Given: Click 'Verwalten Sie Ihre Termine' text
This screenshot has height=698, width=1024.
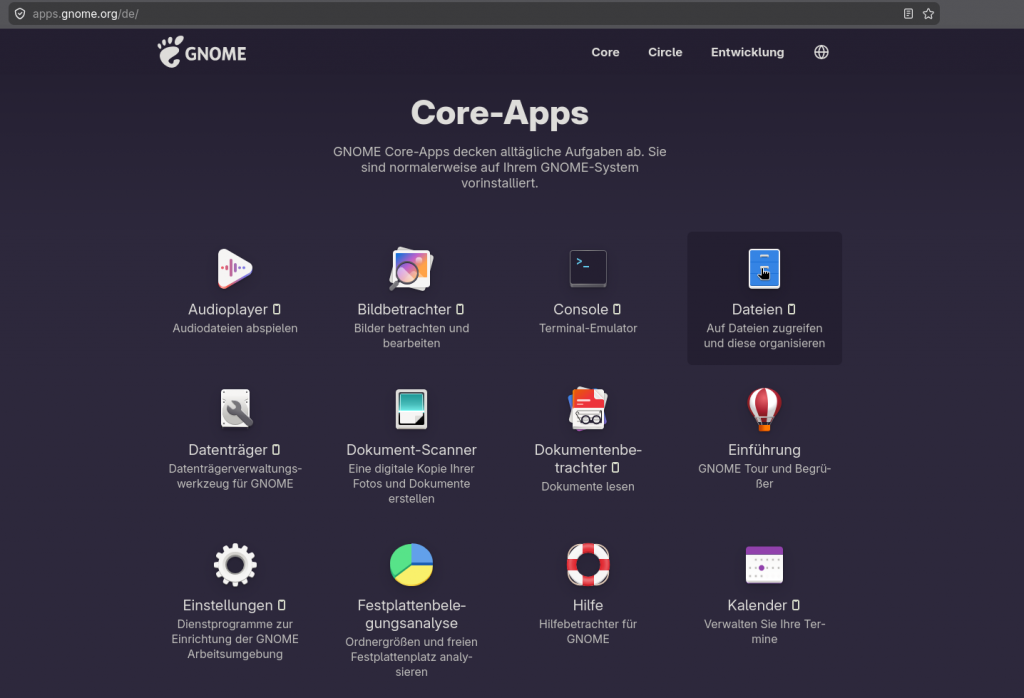Looking at the screenshot, I should click(x=764, y=631).
